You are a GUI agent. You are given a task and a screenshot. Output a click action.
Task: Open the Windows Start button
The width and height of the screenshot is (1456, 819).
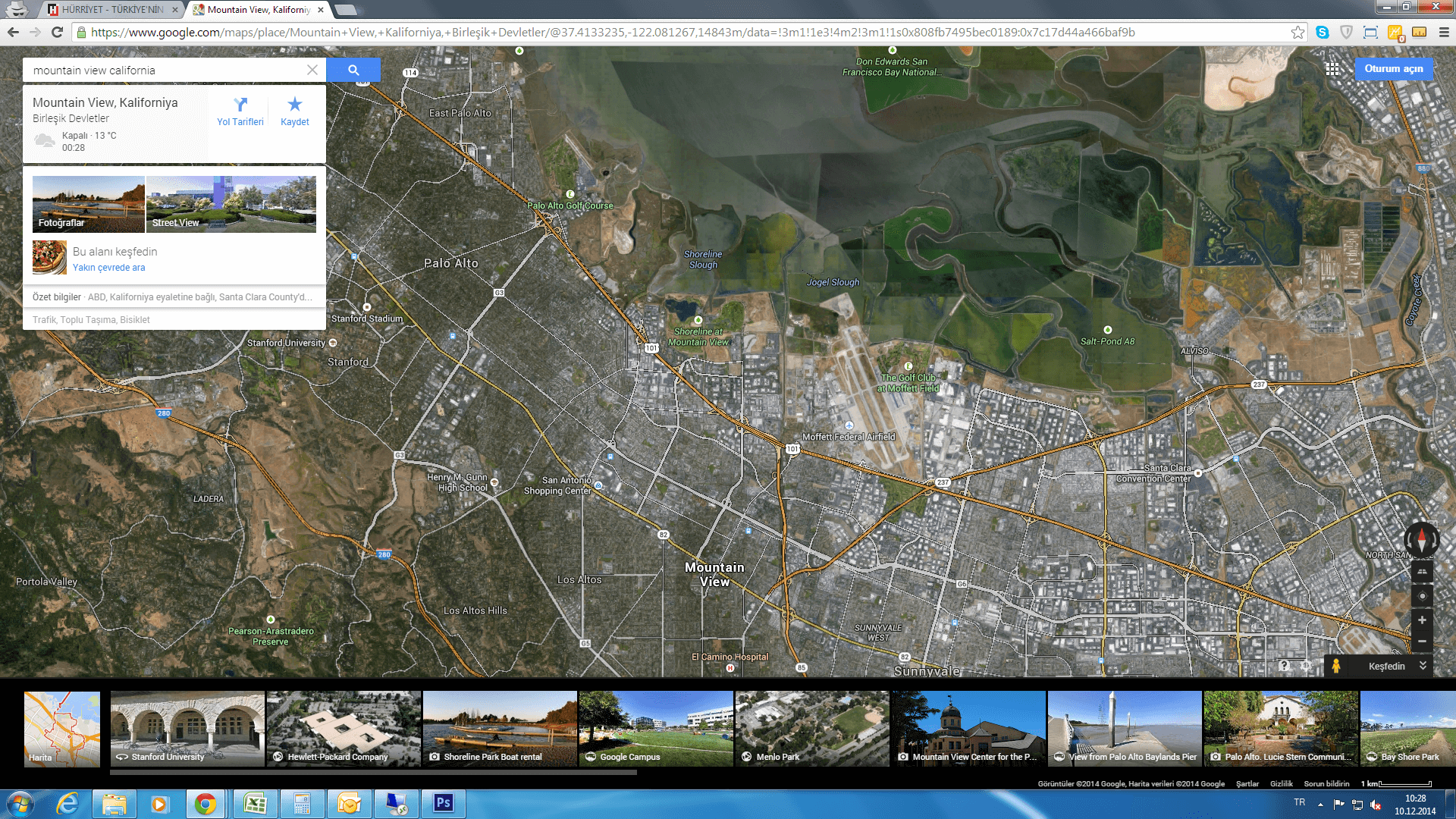[20, 804]
